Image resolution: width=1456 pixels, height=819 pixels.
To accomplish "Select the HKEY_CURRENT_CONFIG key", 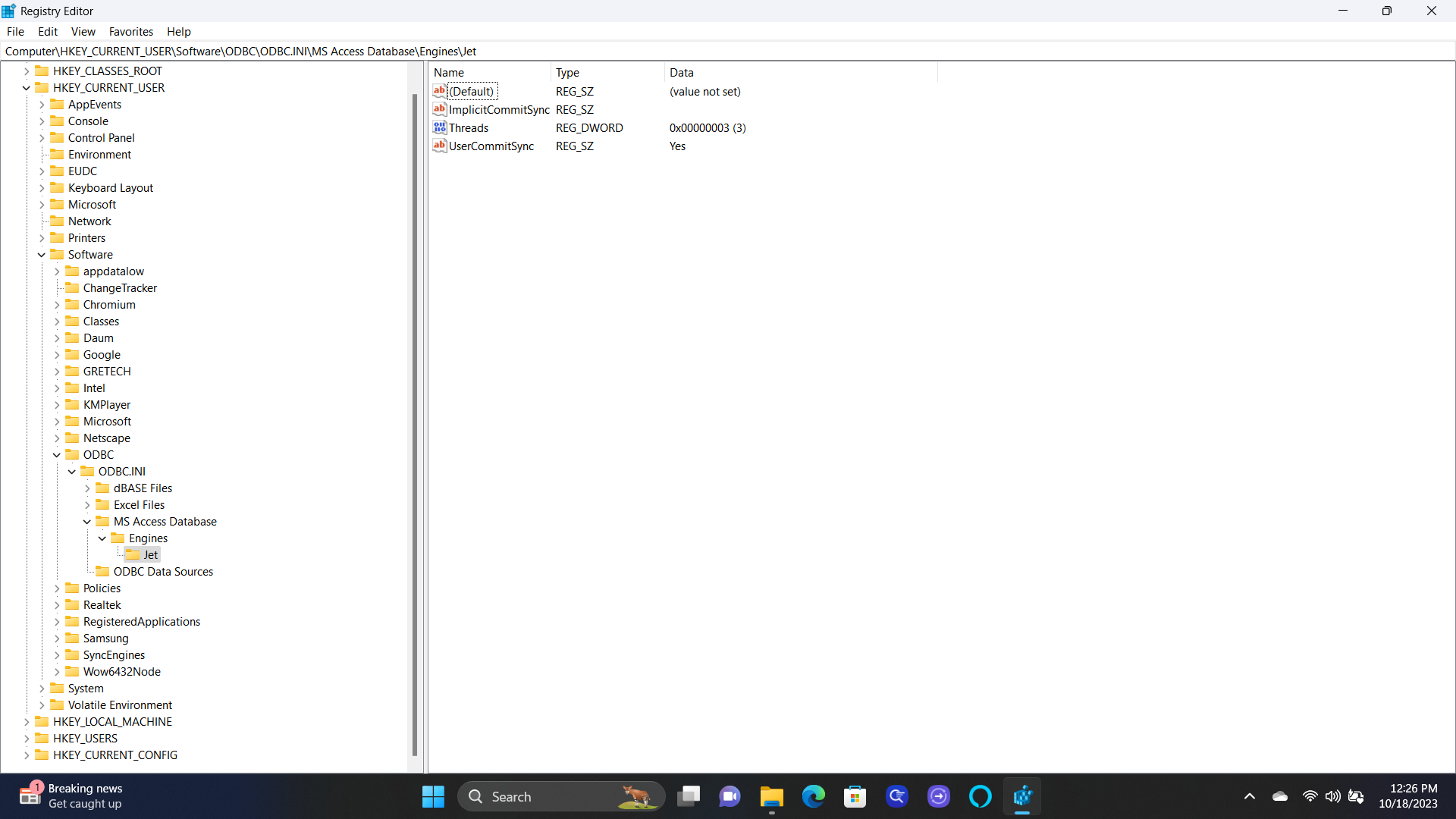I will tap(115, 755).
